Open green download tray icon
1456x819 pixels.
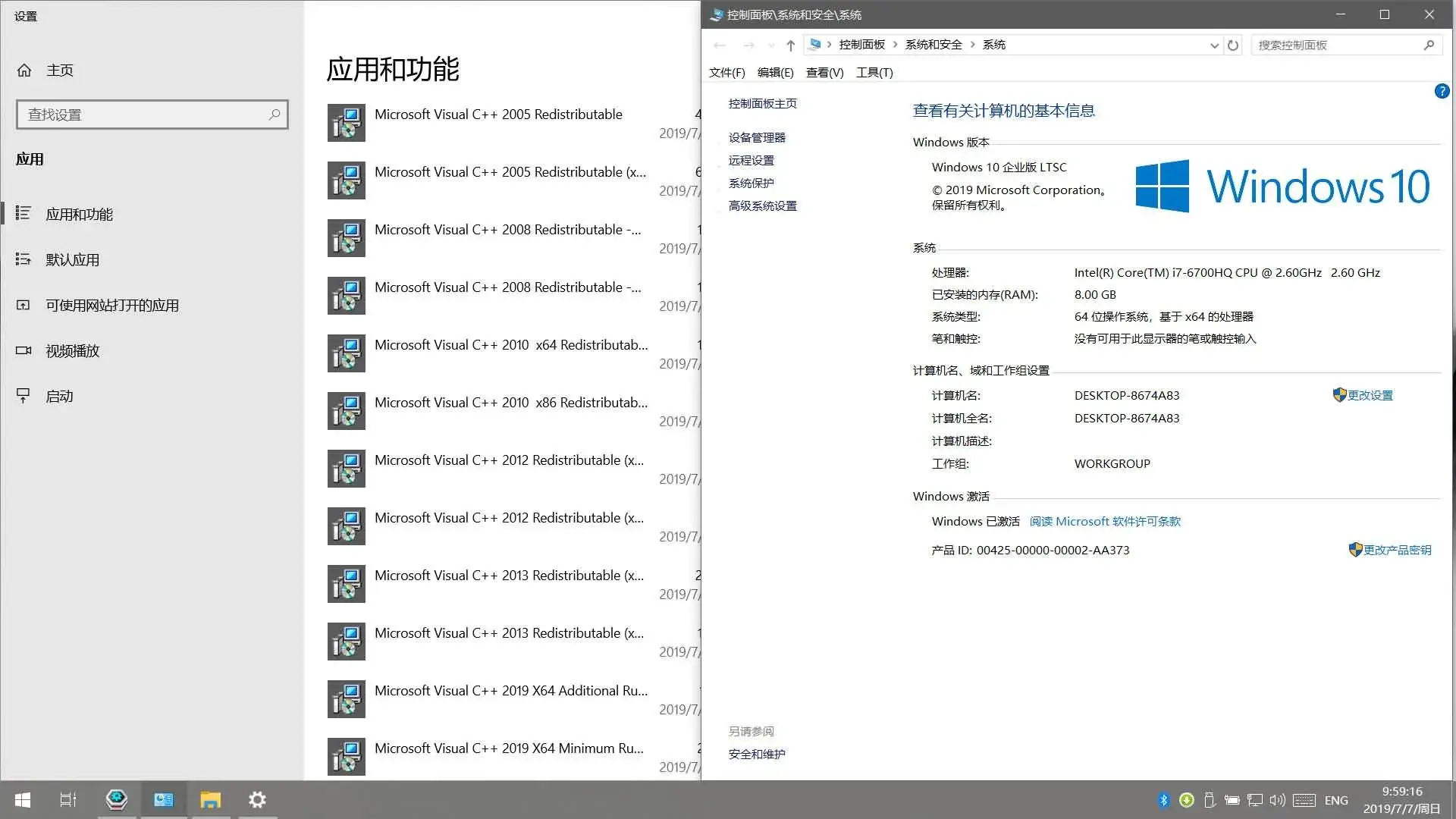click(1187, 800)
